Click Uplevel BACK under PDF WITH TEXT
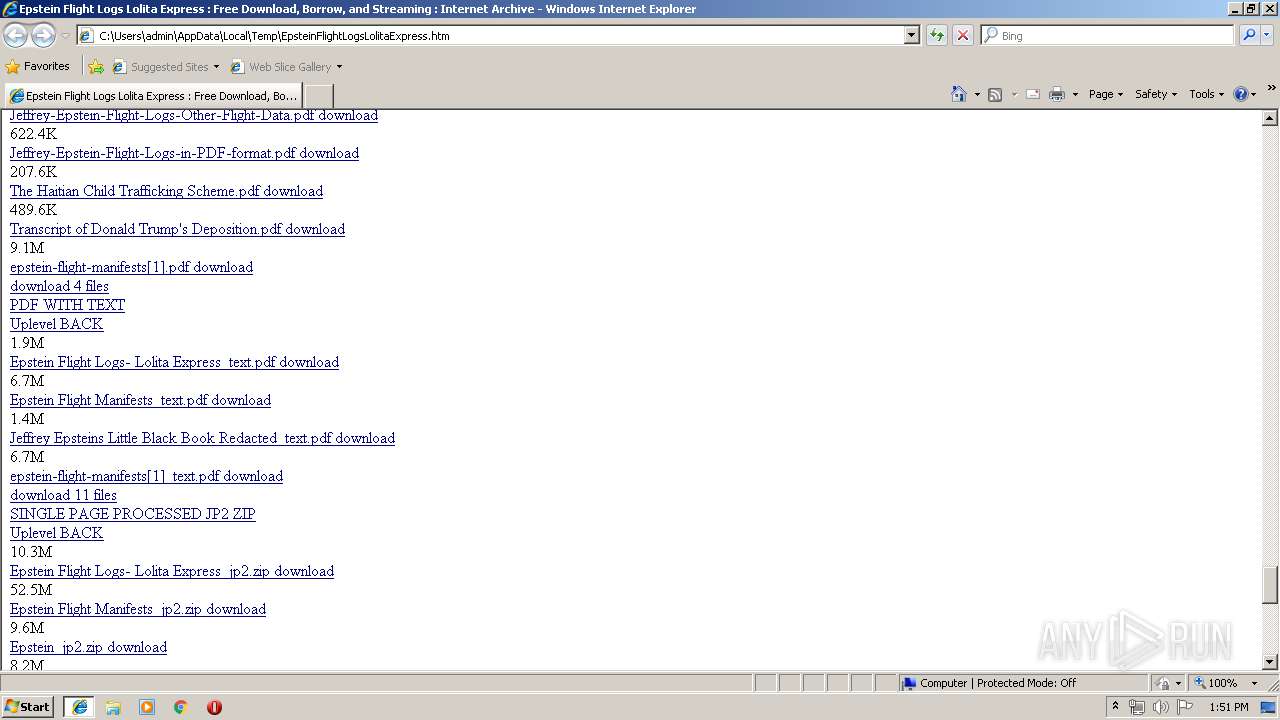The width and height of the screenshot is (1280, 720). (x=56, y=324)
